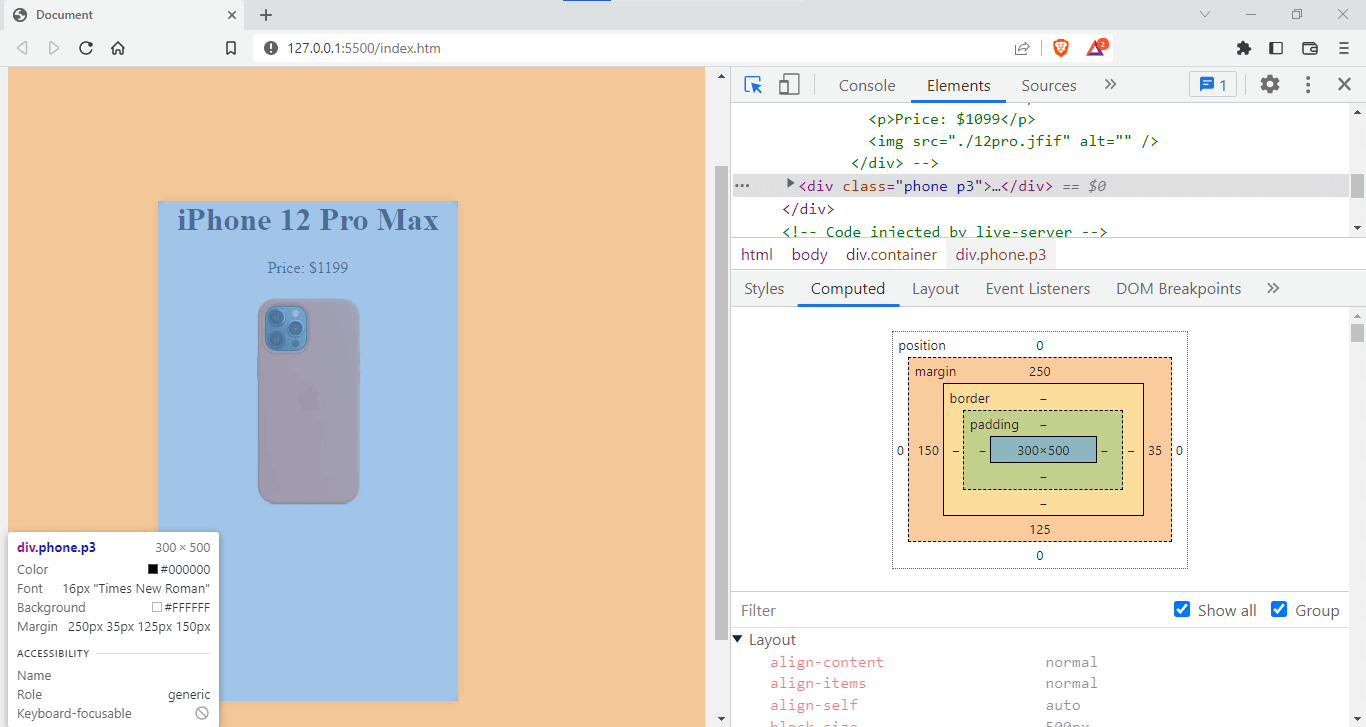Select div.container in the breadcrumb
Image resolution: width=1366 pixels, height=727 pixels.
[x=891, y=254]
